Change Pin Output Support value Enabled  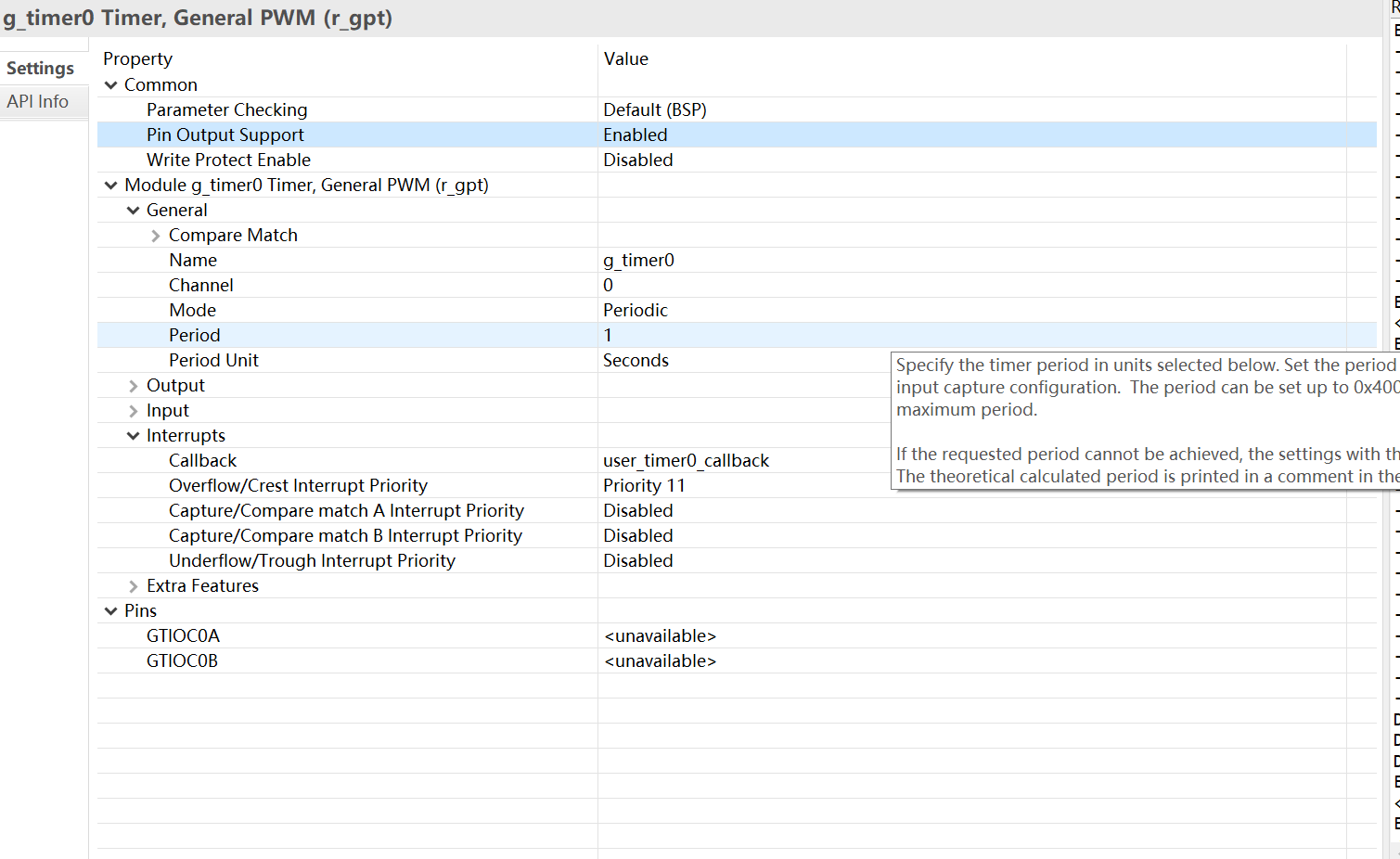(636, 135)
